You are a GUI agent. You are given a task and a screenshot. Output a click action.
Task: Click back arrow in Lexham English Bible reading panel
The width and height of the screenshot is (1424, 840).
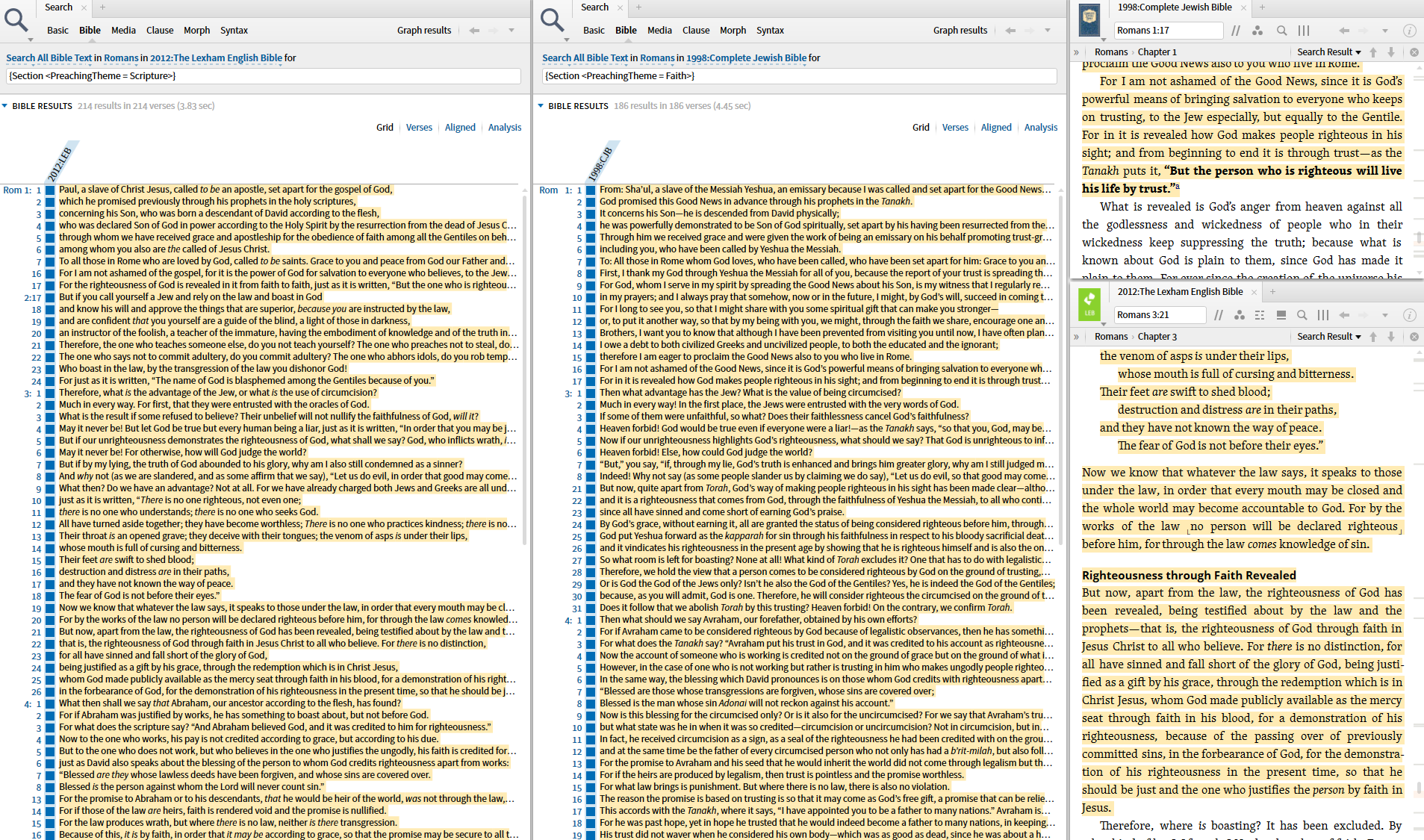tap(1344, 315)
